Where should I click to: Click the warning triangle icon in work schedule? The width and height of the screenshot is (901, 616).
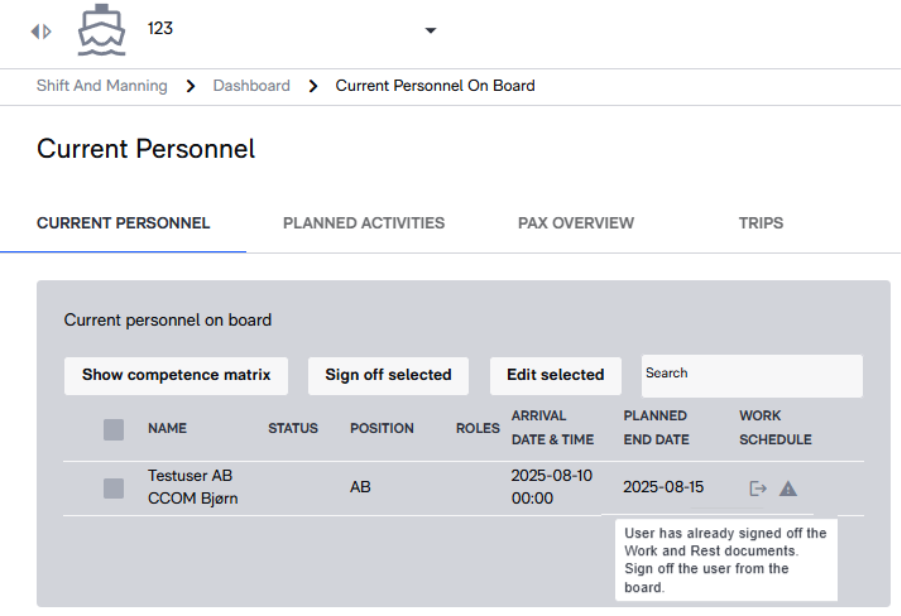[x=788, y=488]
